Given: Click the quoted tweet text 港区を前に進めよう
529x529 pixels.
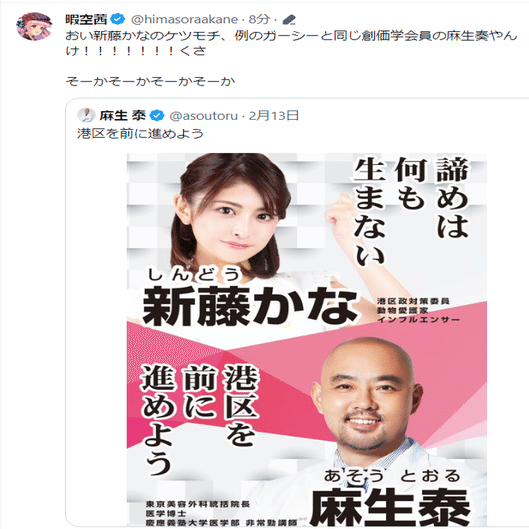Looking at the screenshot, I should [140, 134].
